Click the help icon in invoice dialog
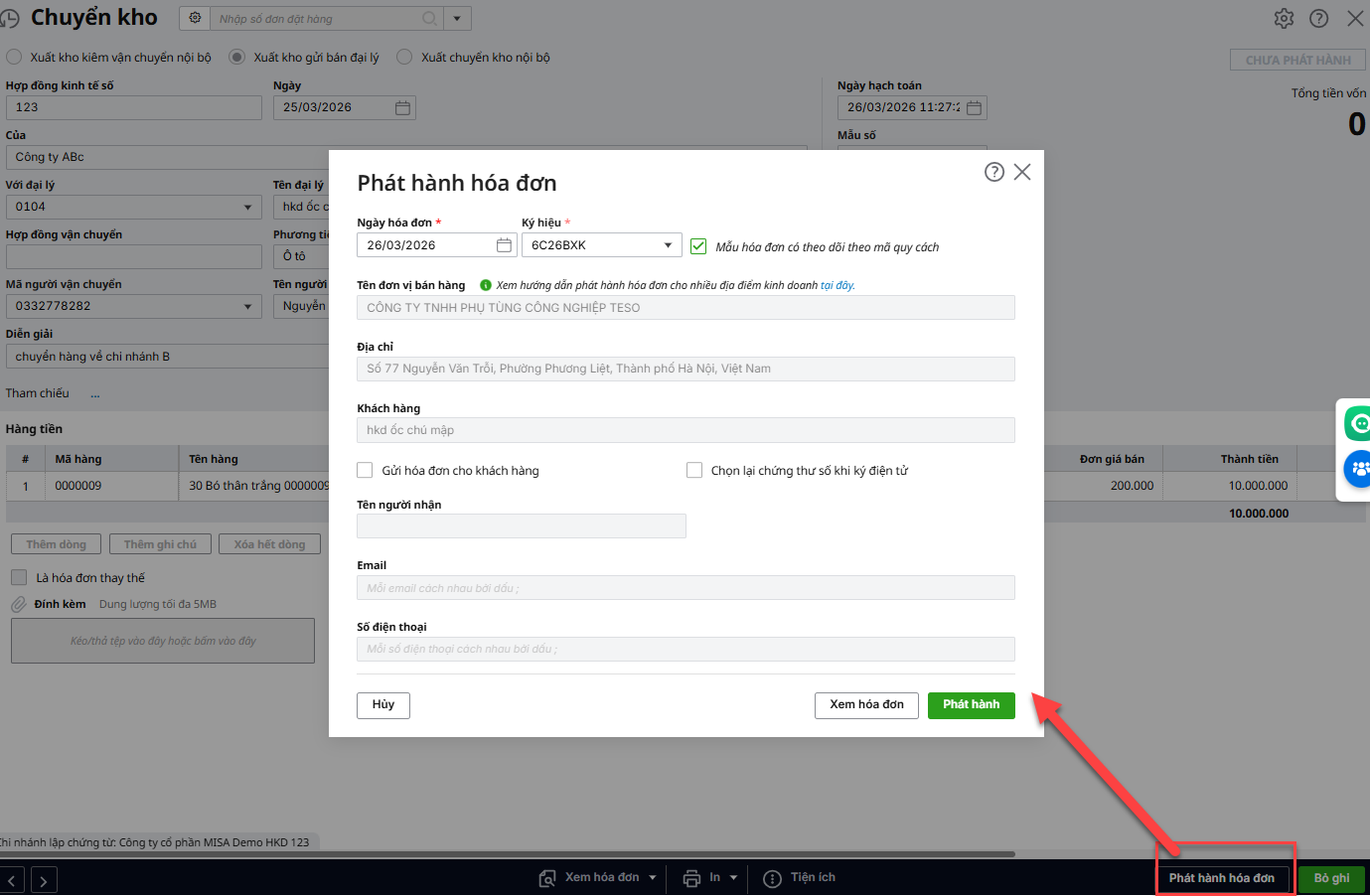The width and height of the screenshot is (1370, 896). click(993, 172)
